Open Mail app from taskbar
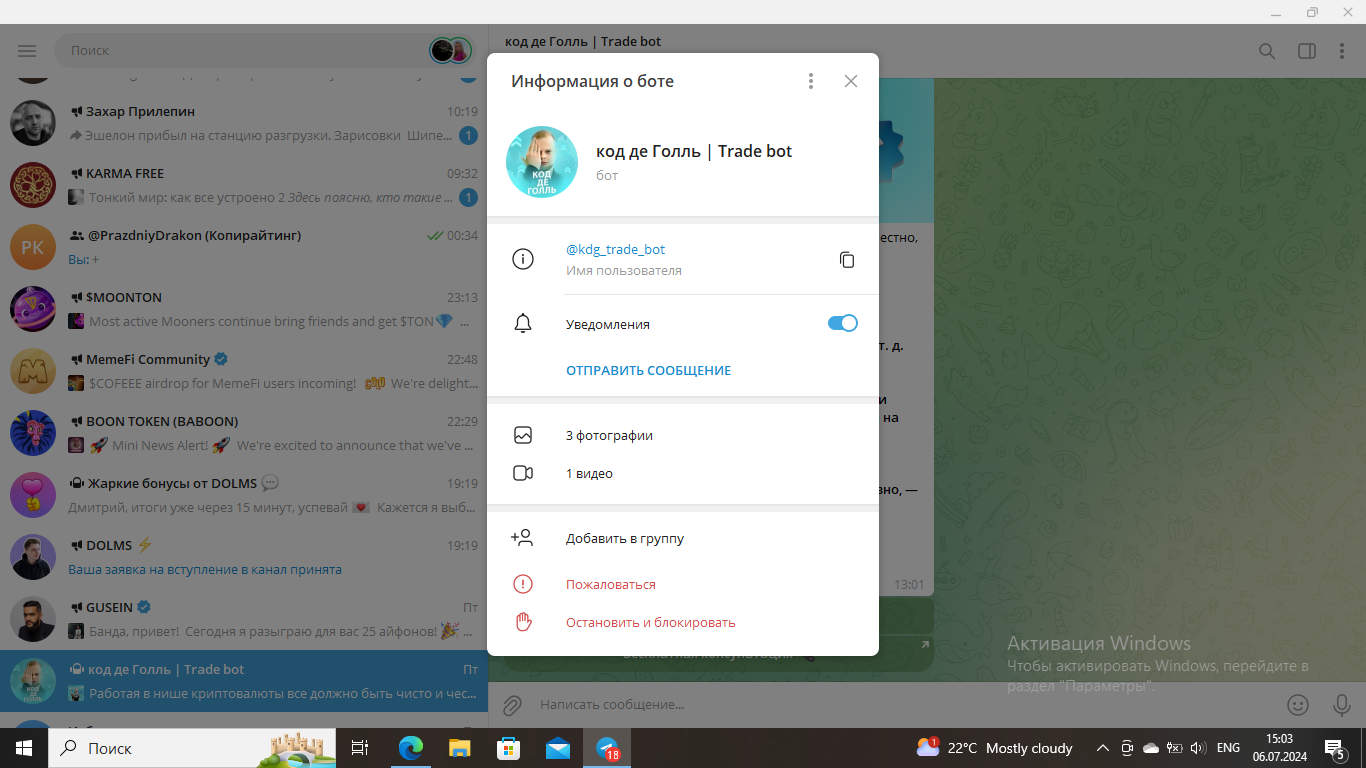This screenshot has width=1366, height=768. [557, 748]
